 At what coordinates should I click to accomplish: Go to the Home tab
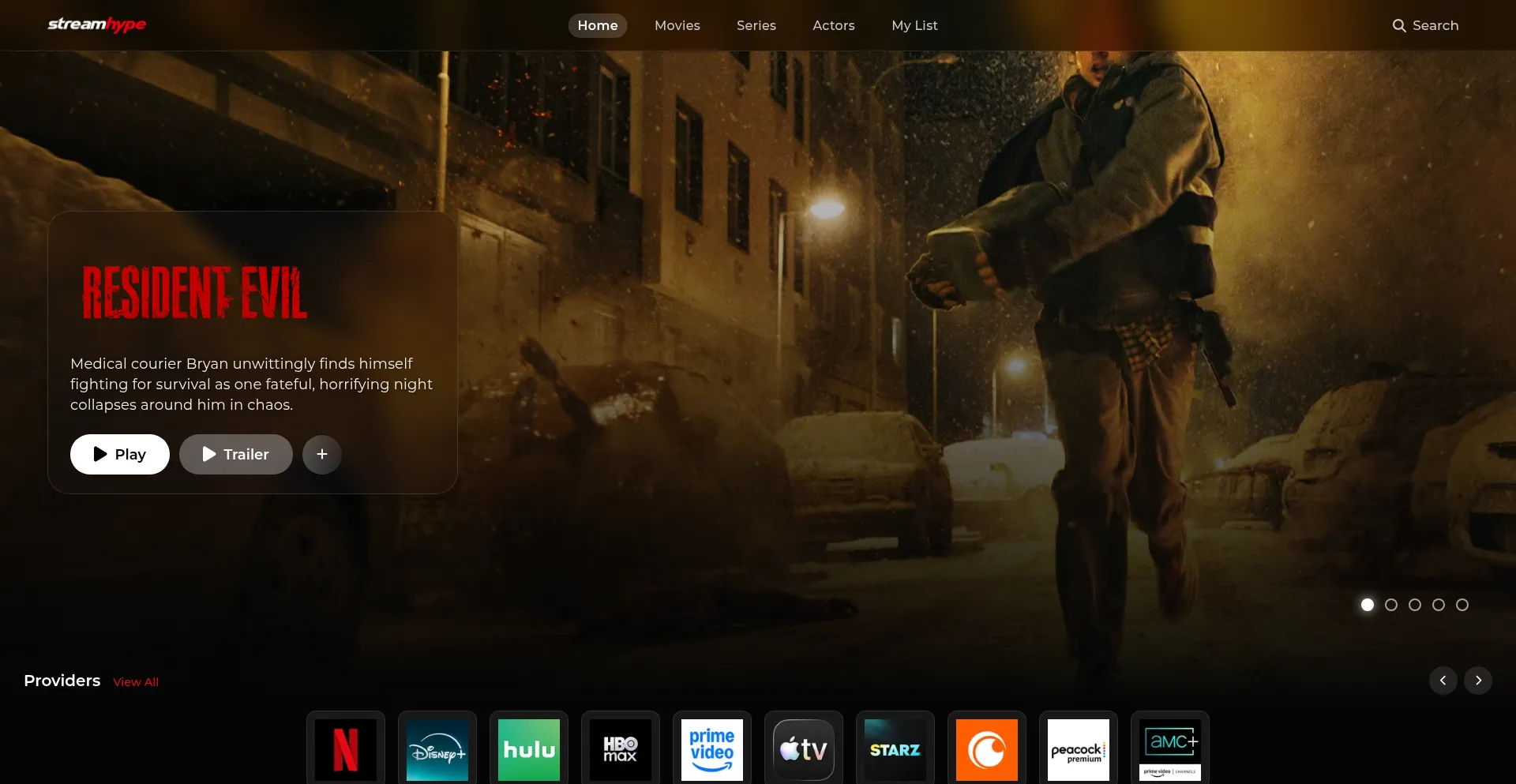coord(598,25)
